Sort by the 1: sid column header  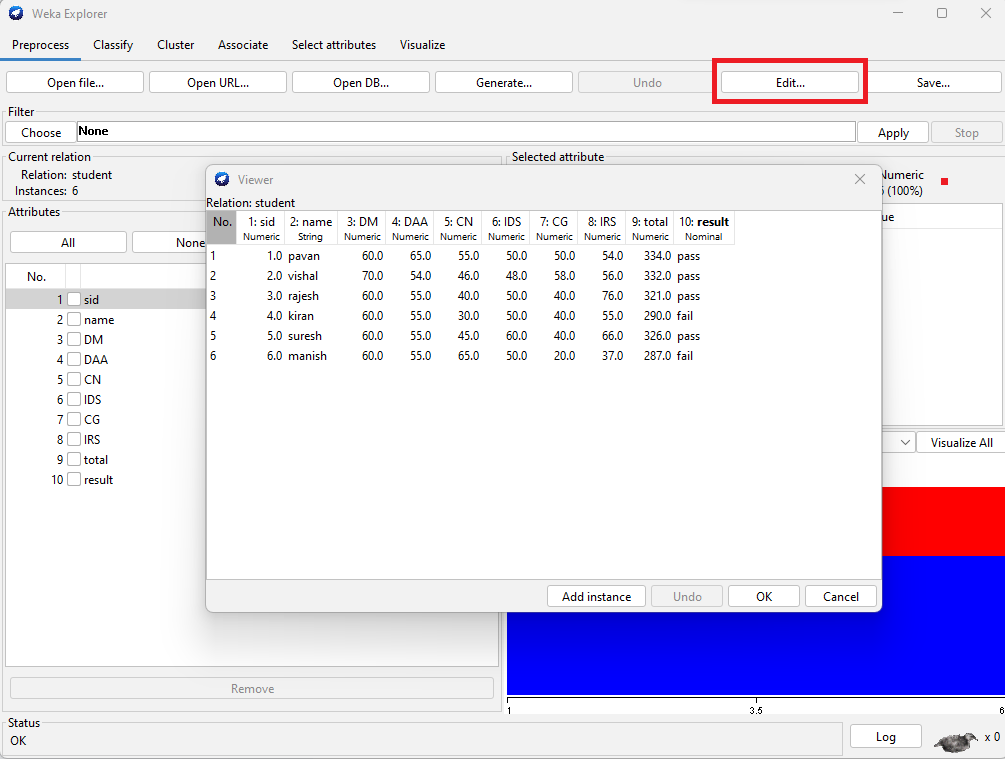(x=262, y=228)
